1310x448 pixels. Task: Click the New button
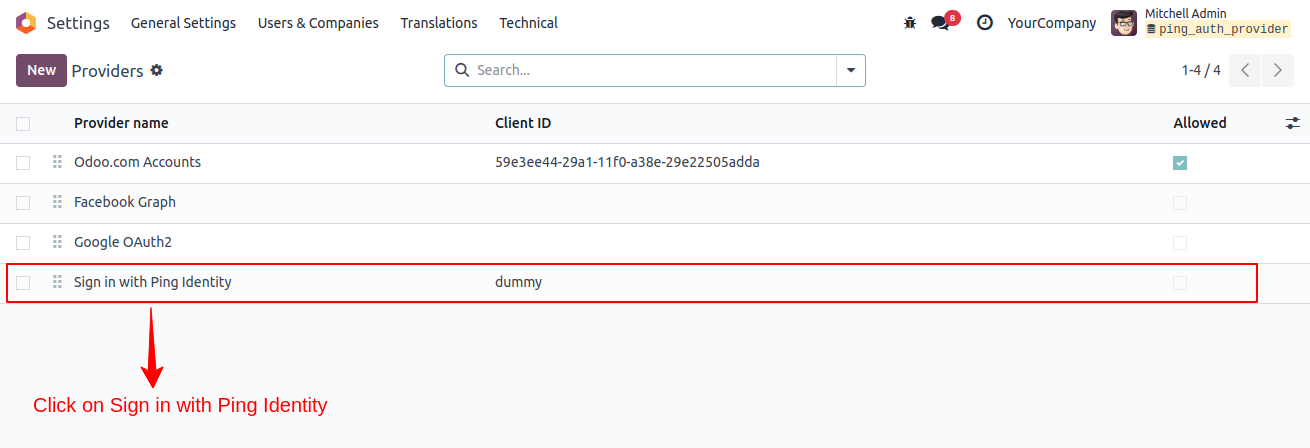(41, 70)
